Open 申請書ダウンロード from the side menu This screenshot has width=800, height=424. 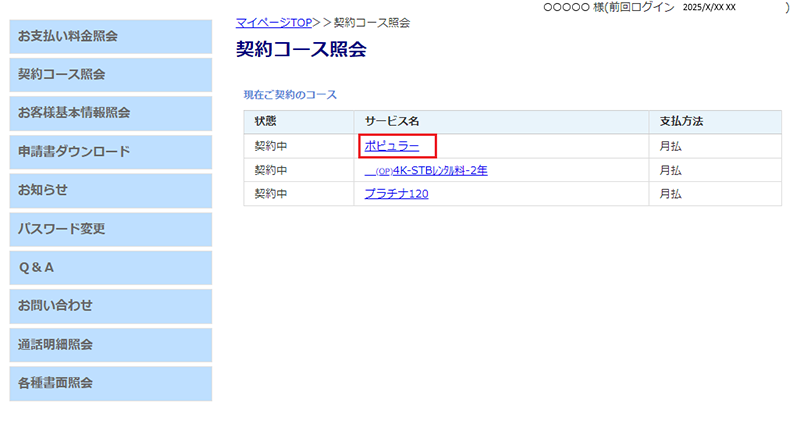(x=110, y=152)
